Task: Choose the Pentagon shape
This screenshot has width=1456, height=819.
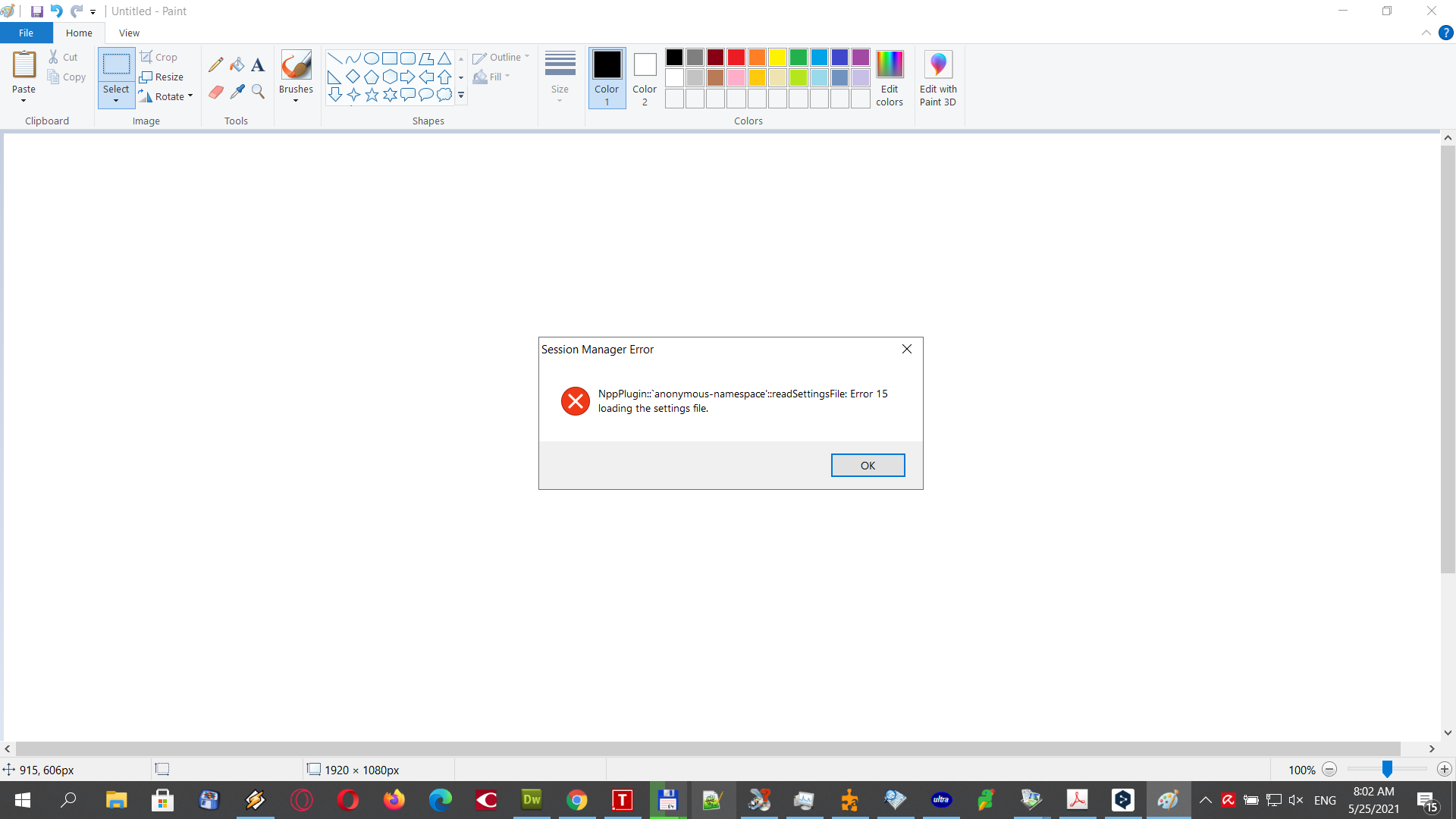Action: tap(372, 77)
